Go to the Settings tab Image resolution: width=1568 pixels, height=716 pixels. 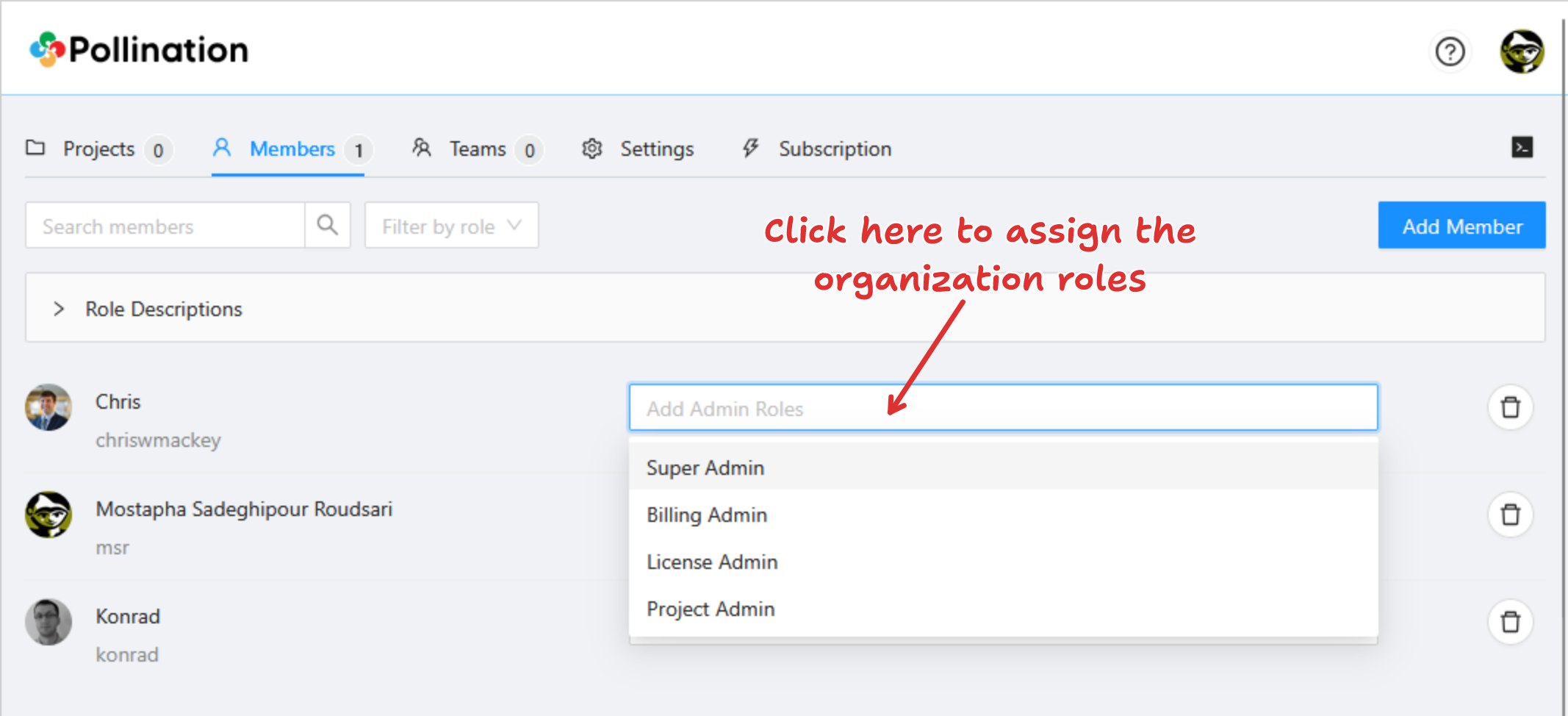coord(656,149)
